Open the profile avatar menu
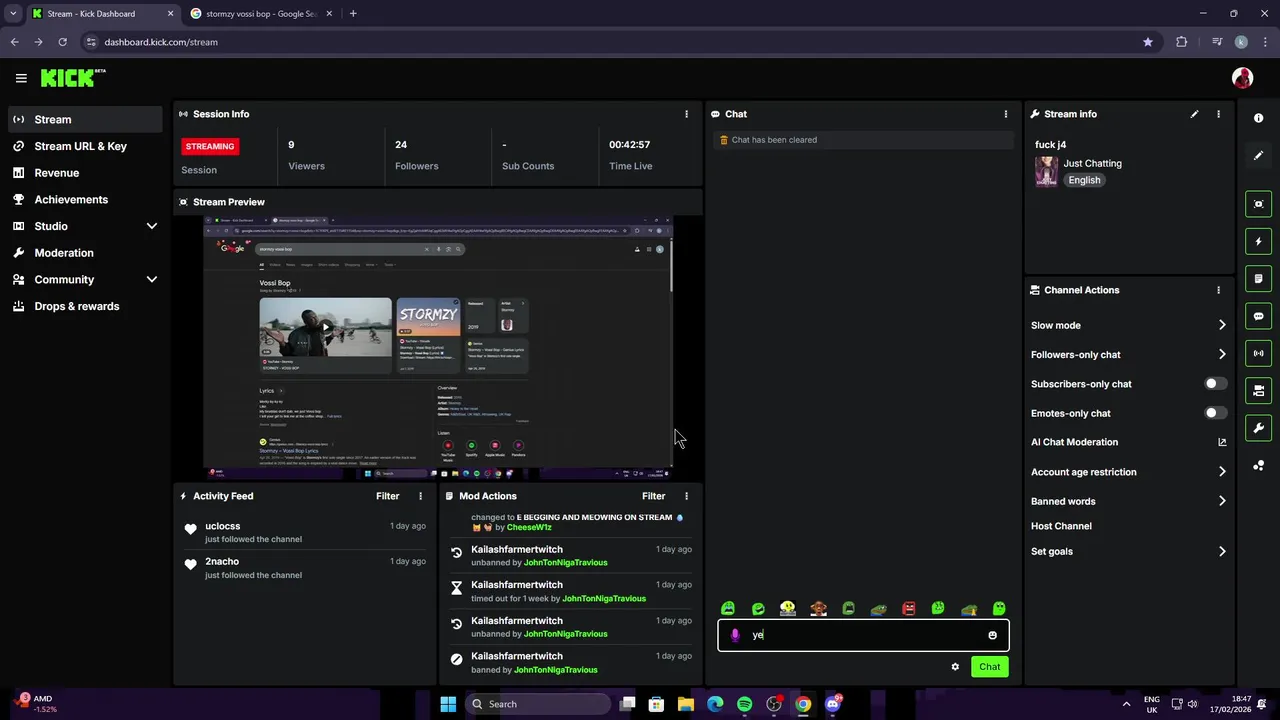1280x720 pixels. tap(1242, 78)
